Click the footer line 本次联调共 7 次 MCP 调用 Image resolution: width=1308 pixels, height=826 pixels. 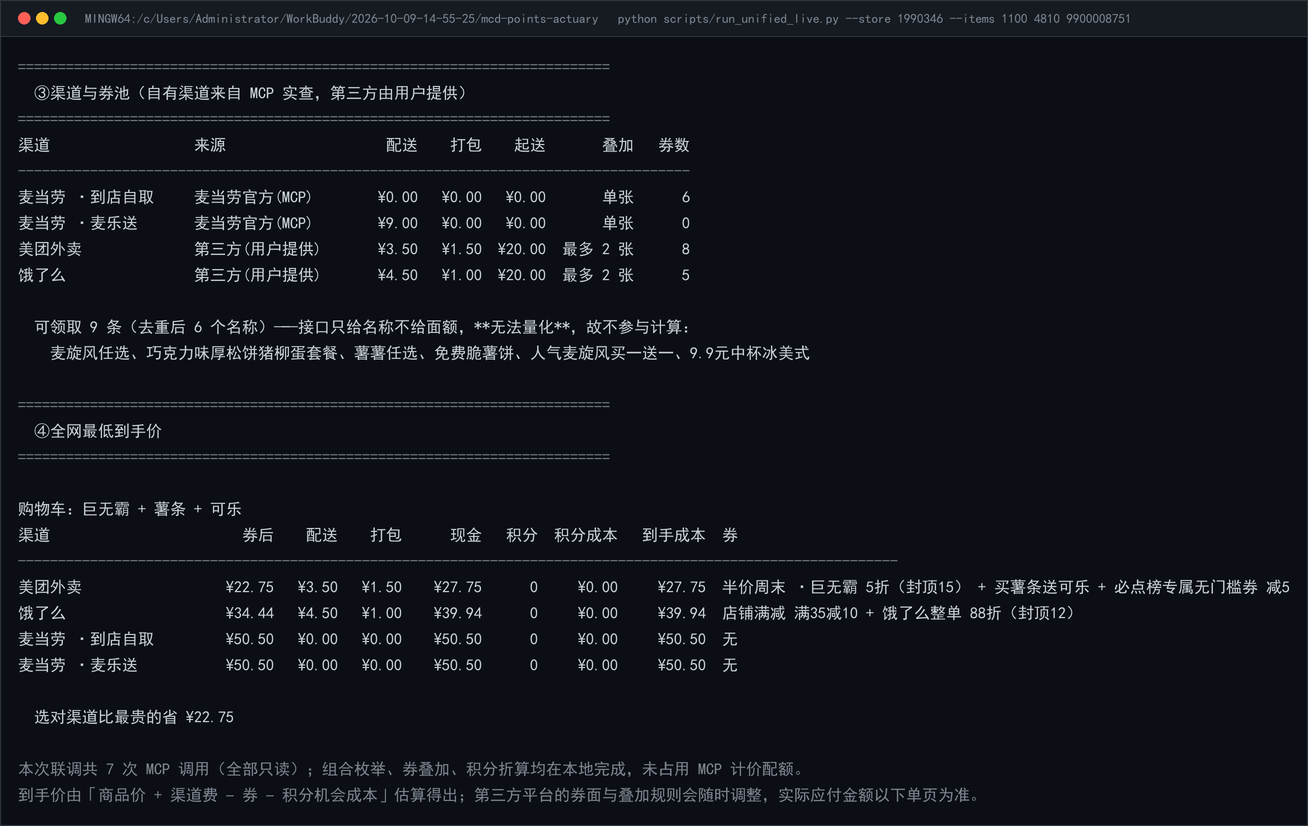411,769
